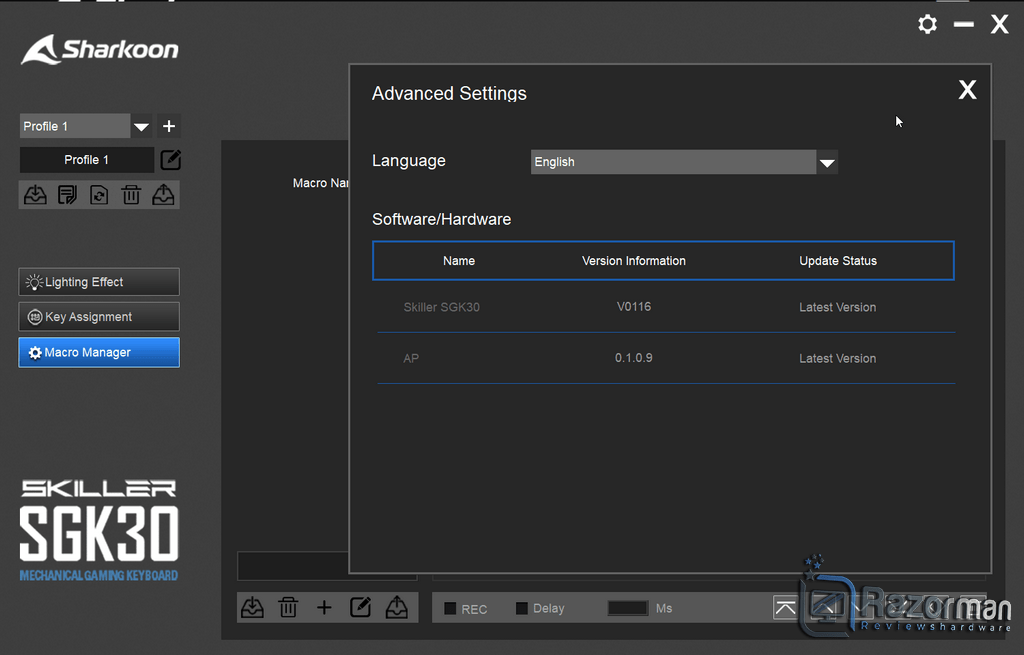Edit the Profile 1 name
The width and height of the screenshot is (1024, 655).
point(170,160)
